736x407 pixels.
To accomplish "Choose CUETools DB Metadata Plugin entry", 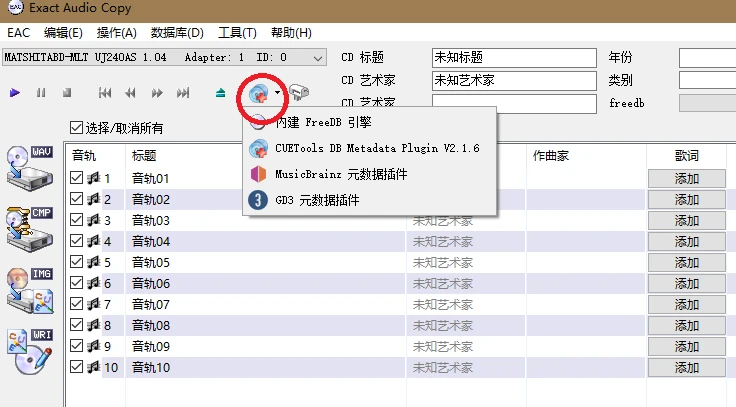I will click(369, 148).
